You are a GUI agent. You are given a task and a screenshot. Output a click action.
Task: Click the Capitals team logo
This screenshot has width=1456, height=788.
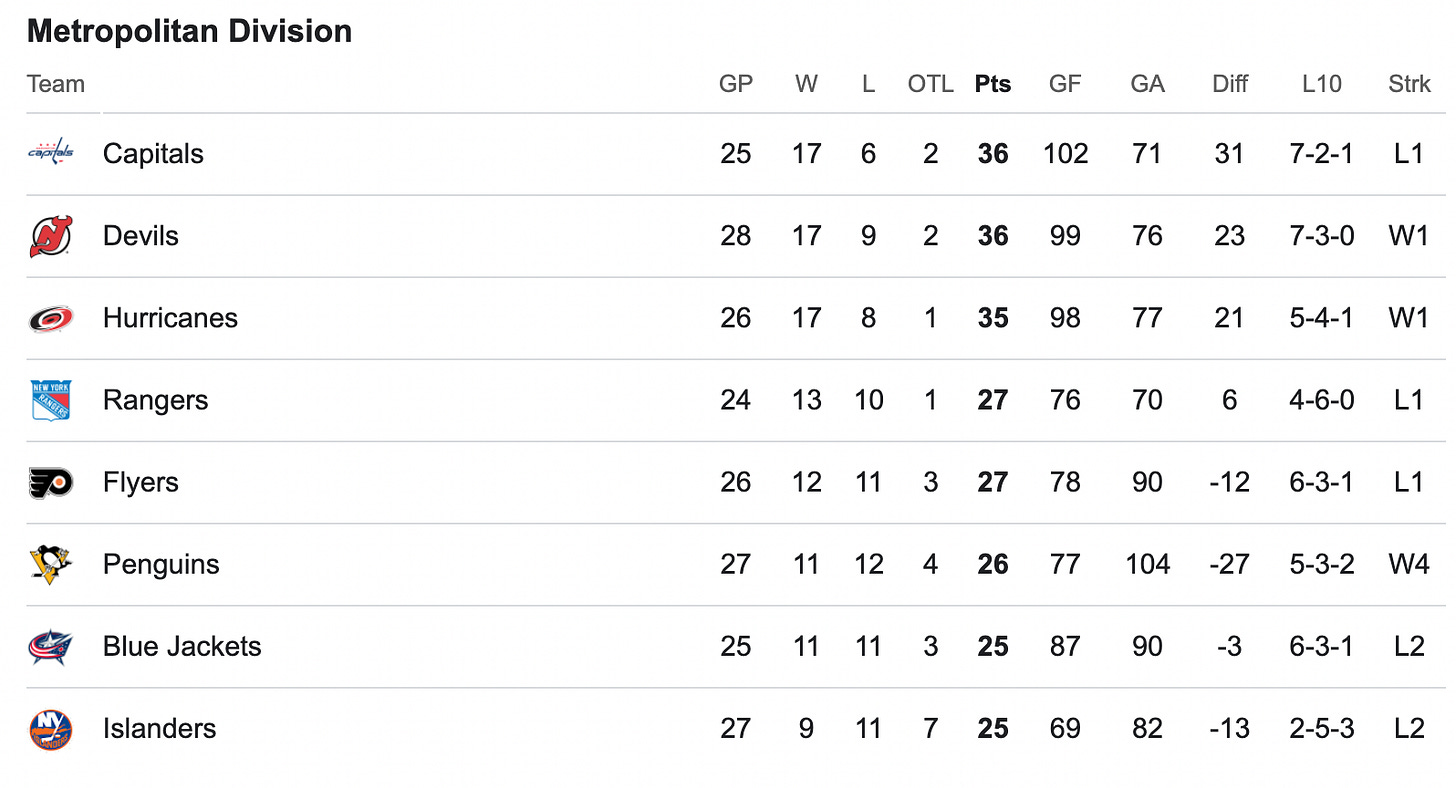[50, 153]
